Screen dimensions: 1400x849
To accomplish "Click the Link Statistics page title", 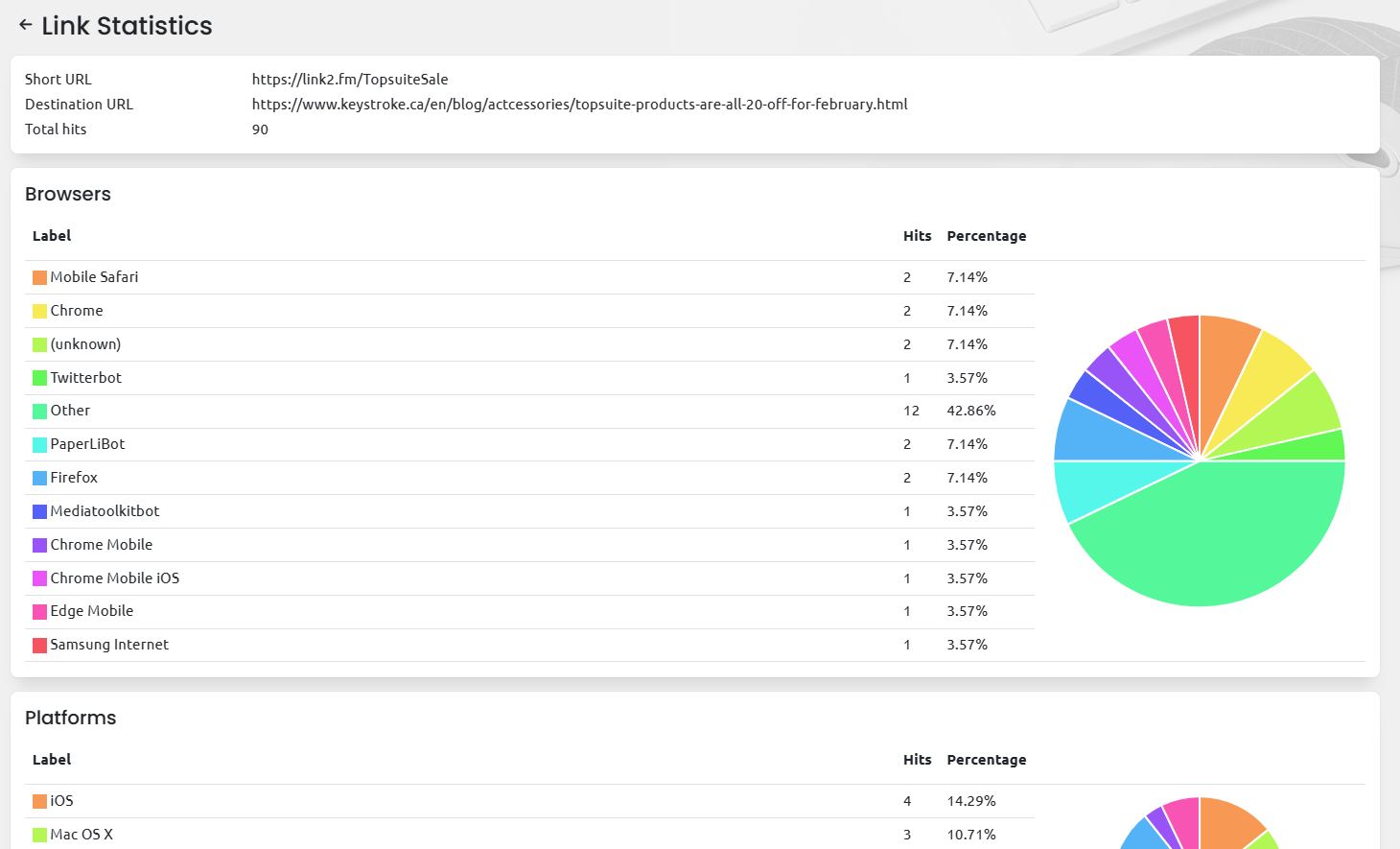I will (x=127, y=26).
